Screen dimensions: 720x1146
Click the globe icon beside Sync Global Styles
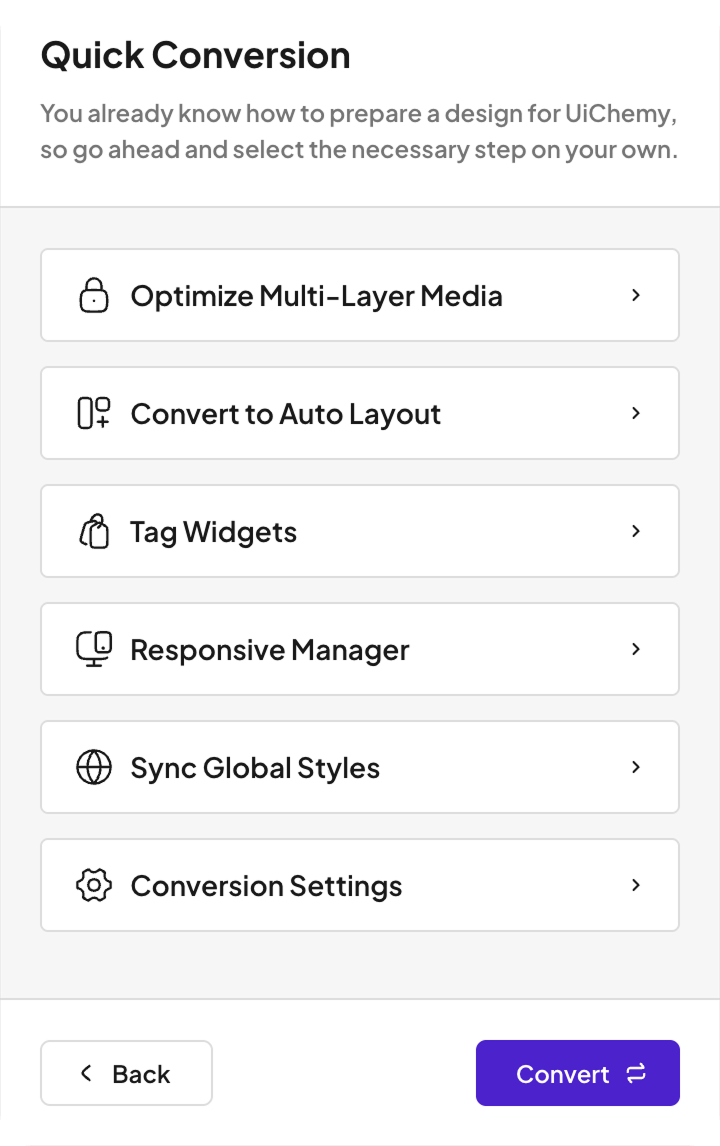(94, 767)
